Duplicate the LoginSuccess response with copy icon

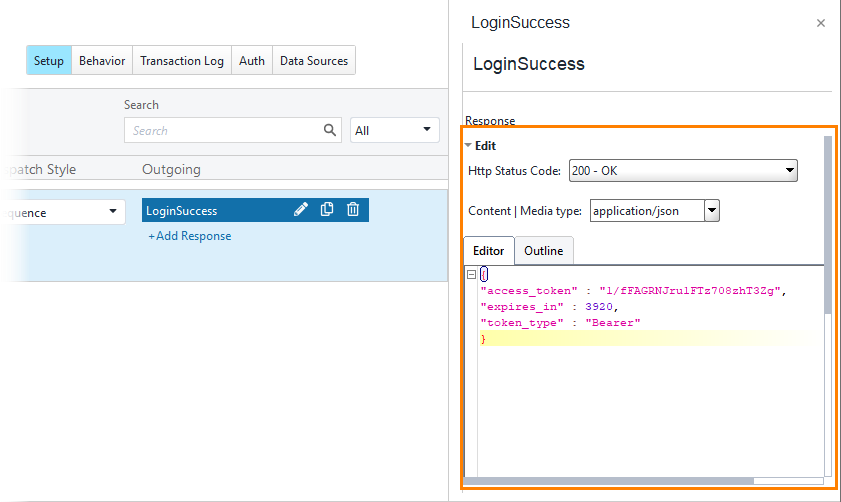coord(327,209)
